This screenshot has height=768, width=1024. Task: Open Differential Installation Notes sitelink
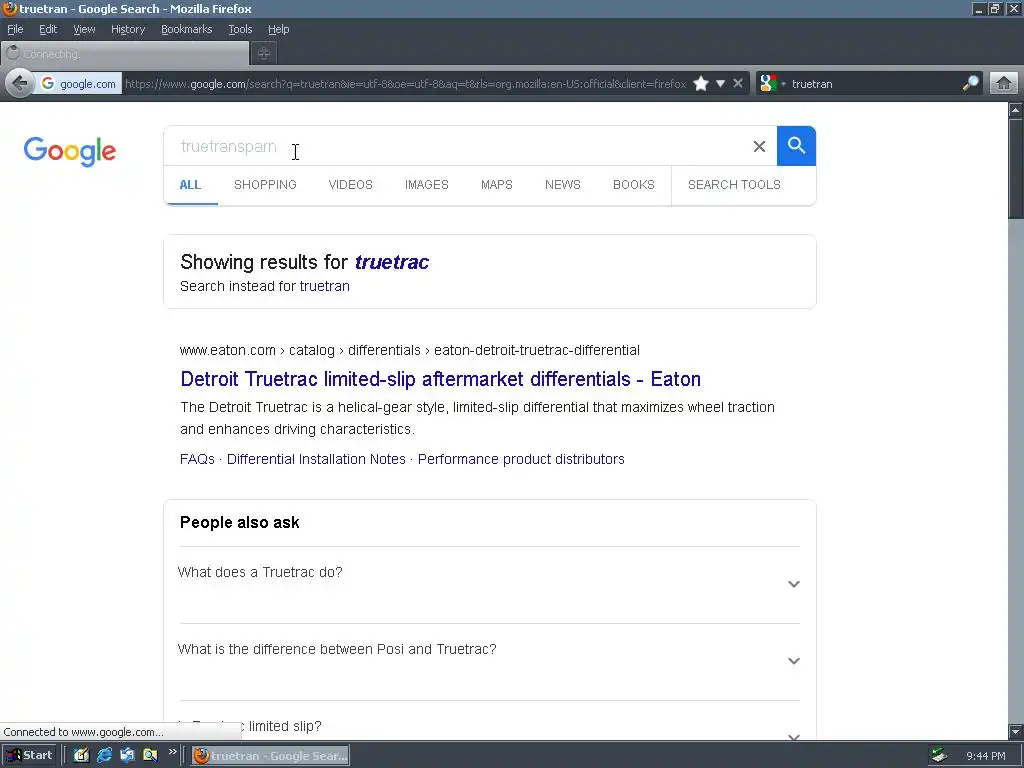pos(316,459)
